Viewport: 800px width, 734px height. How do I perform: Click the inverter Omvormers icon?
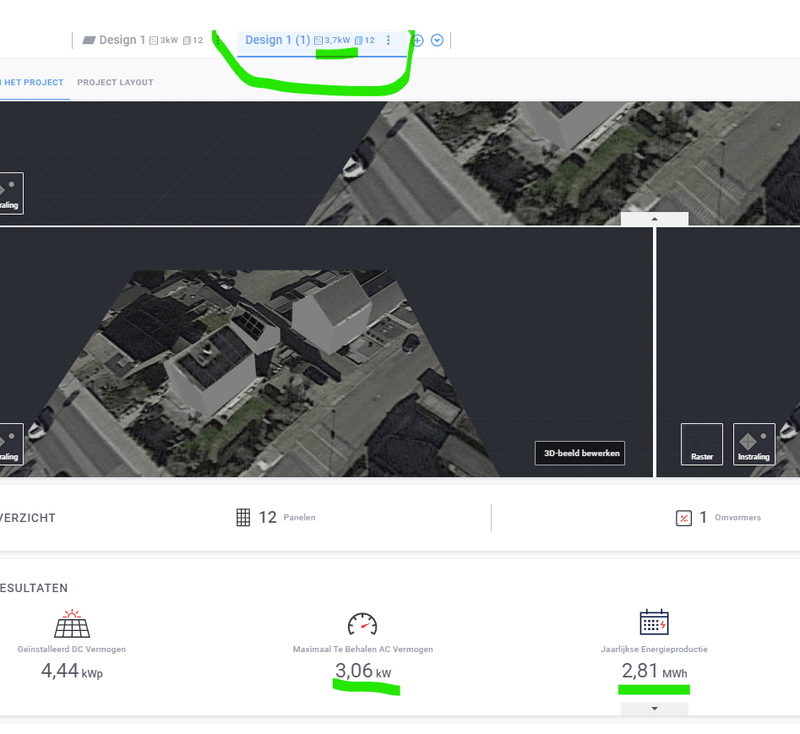click(684, 518)
